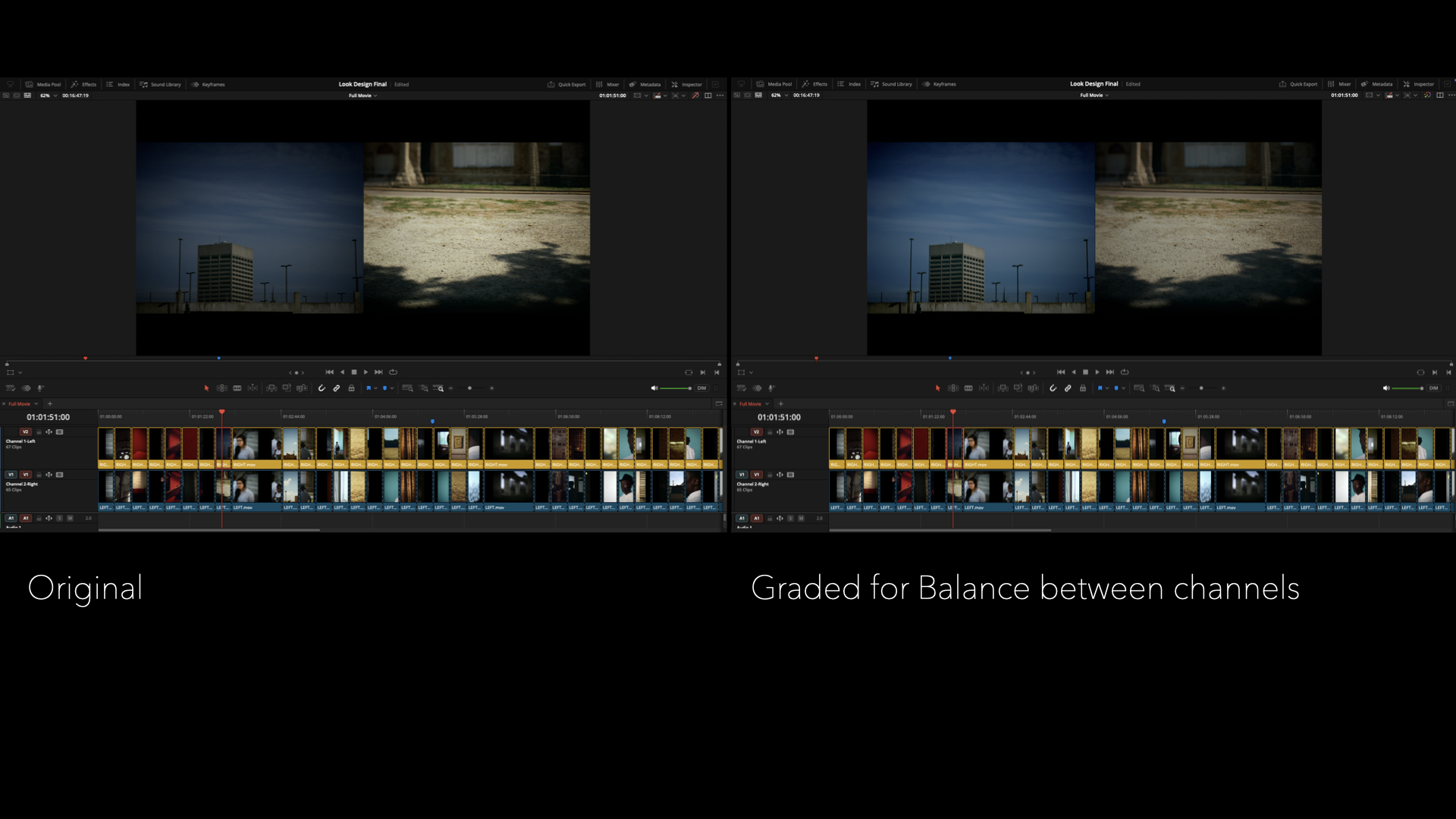1456x819 pixels.
Task: Select the red arrow selection tool in the Original timeline toolbar
Action: click(x=206, y=388)
